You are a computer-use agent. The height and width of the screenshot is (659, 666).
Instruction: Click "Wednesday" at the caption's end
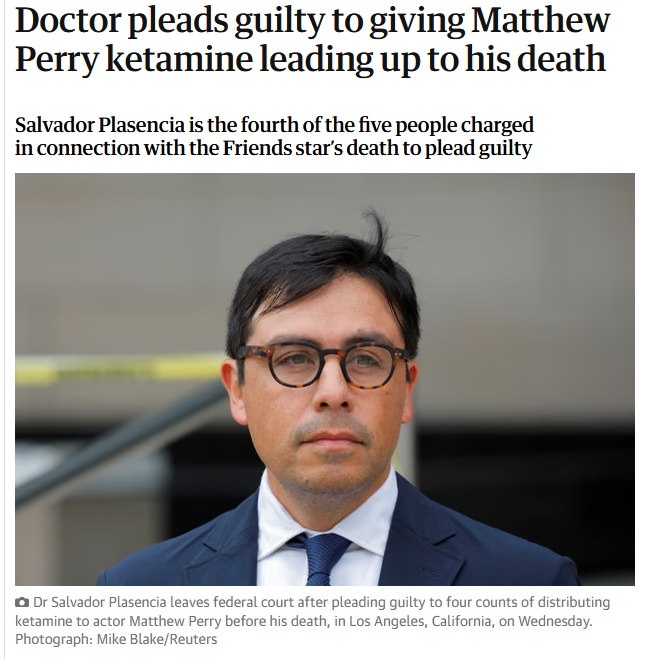(554, 621)
